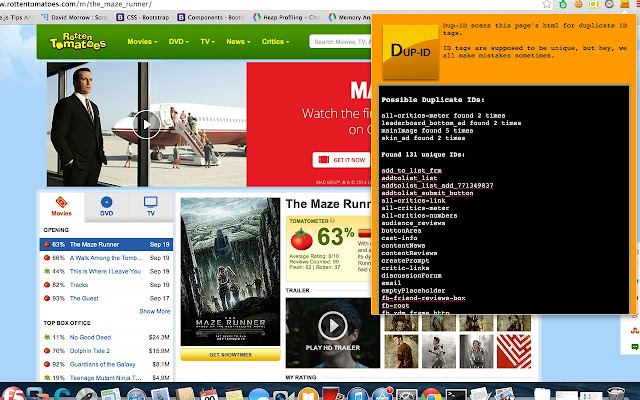
Task: Click the browser address bar URL
Action: 76,4
